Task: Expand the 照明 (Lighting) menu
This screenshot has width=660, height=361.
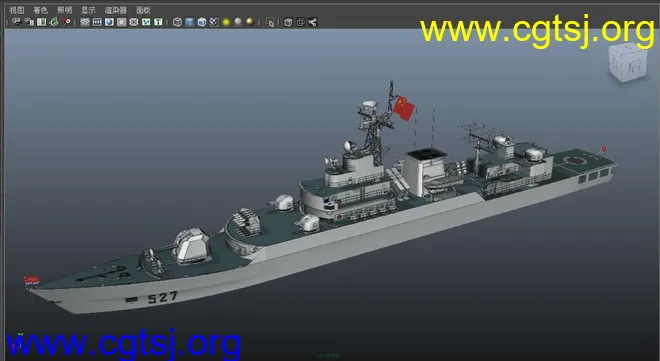Action: coord(64,10)
